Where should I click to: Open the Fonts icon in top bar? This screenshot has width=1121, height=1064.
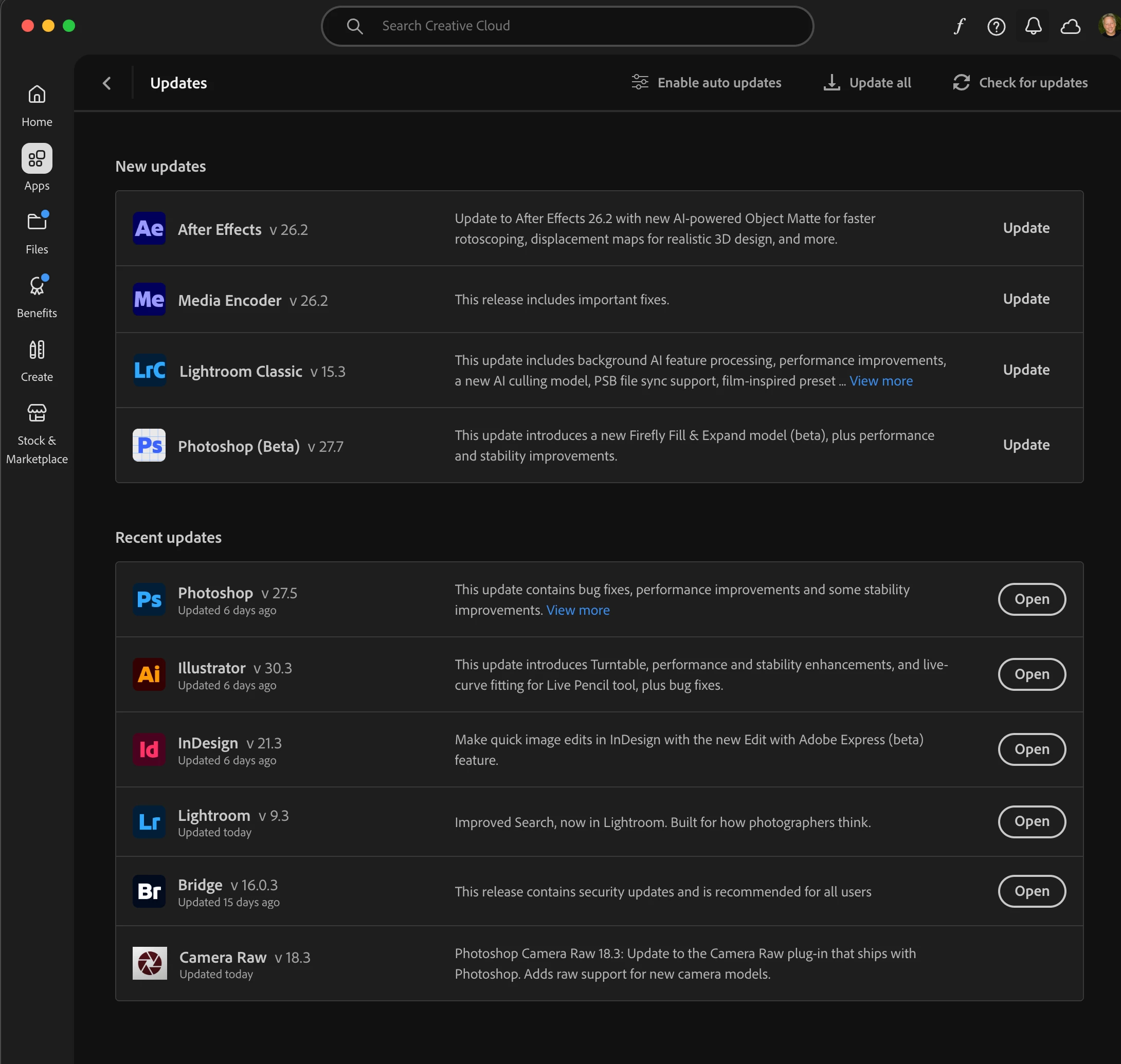960,26
